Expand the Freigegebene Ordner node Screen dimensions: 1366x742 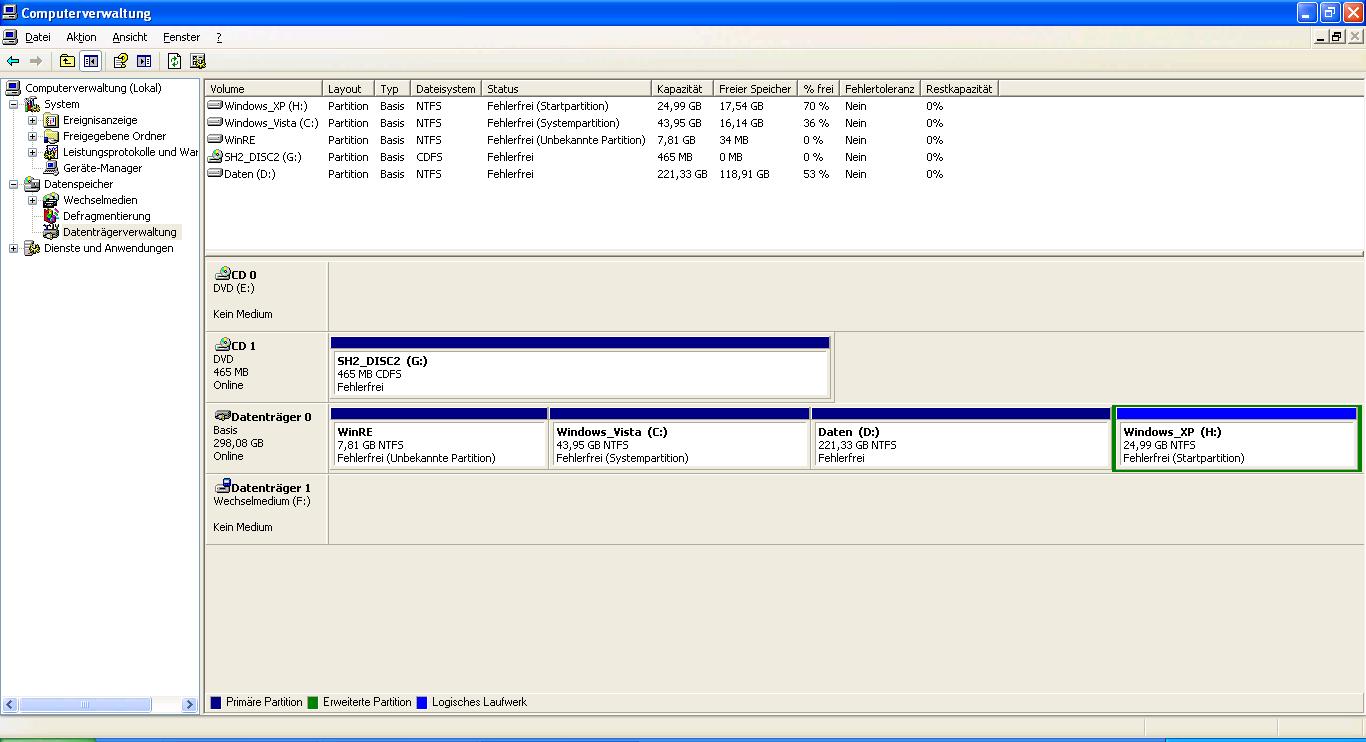pyautogui.click(x=33, y=136)
